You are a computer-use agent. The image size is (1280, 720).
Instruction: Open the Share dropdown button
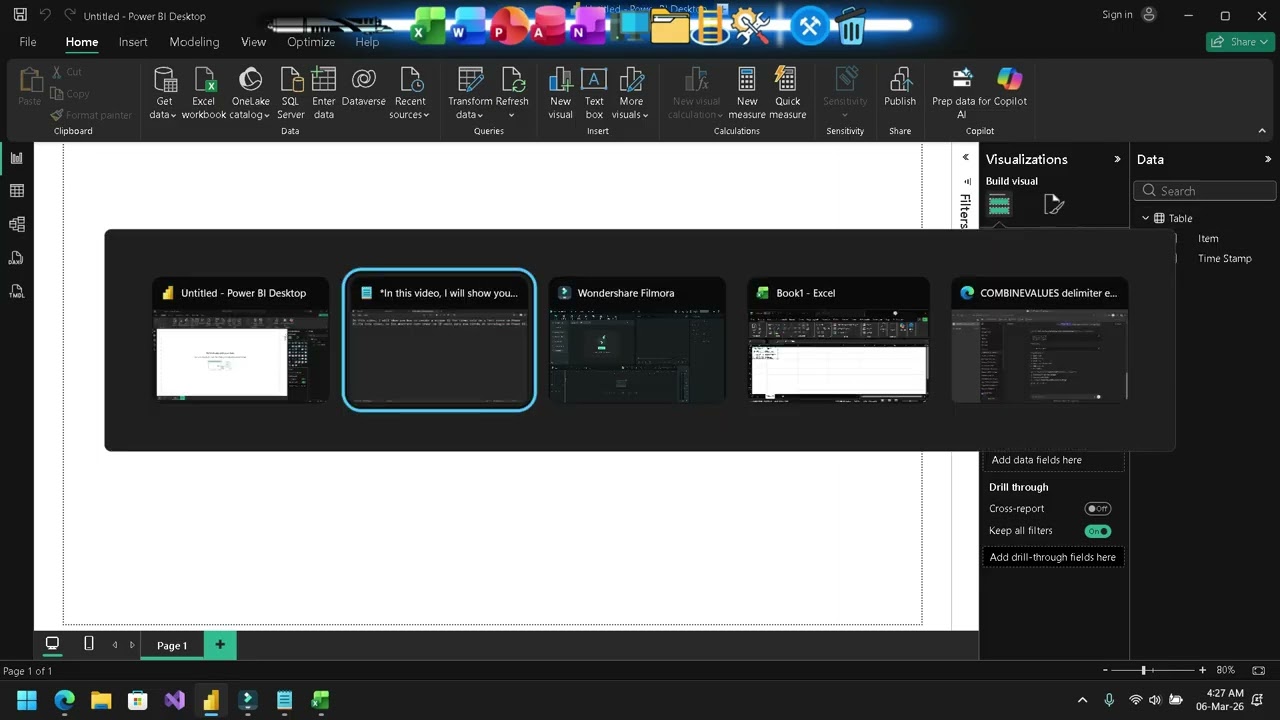(1240, 42)
